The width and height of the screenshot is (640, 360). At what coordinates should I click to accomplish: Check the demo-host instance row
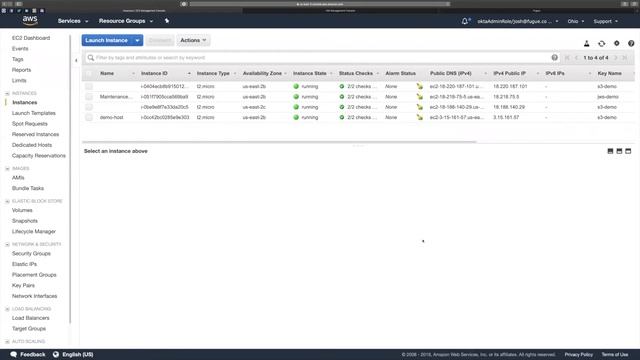(89, 117)
